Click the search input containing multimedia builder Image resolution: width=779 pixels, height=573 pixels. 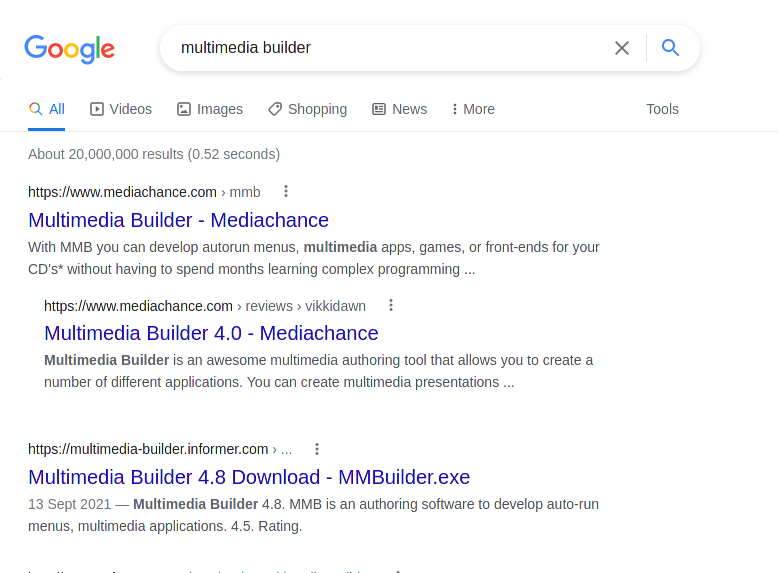(x=388, y=48)
